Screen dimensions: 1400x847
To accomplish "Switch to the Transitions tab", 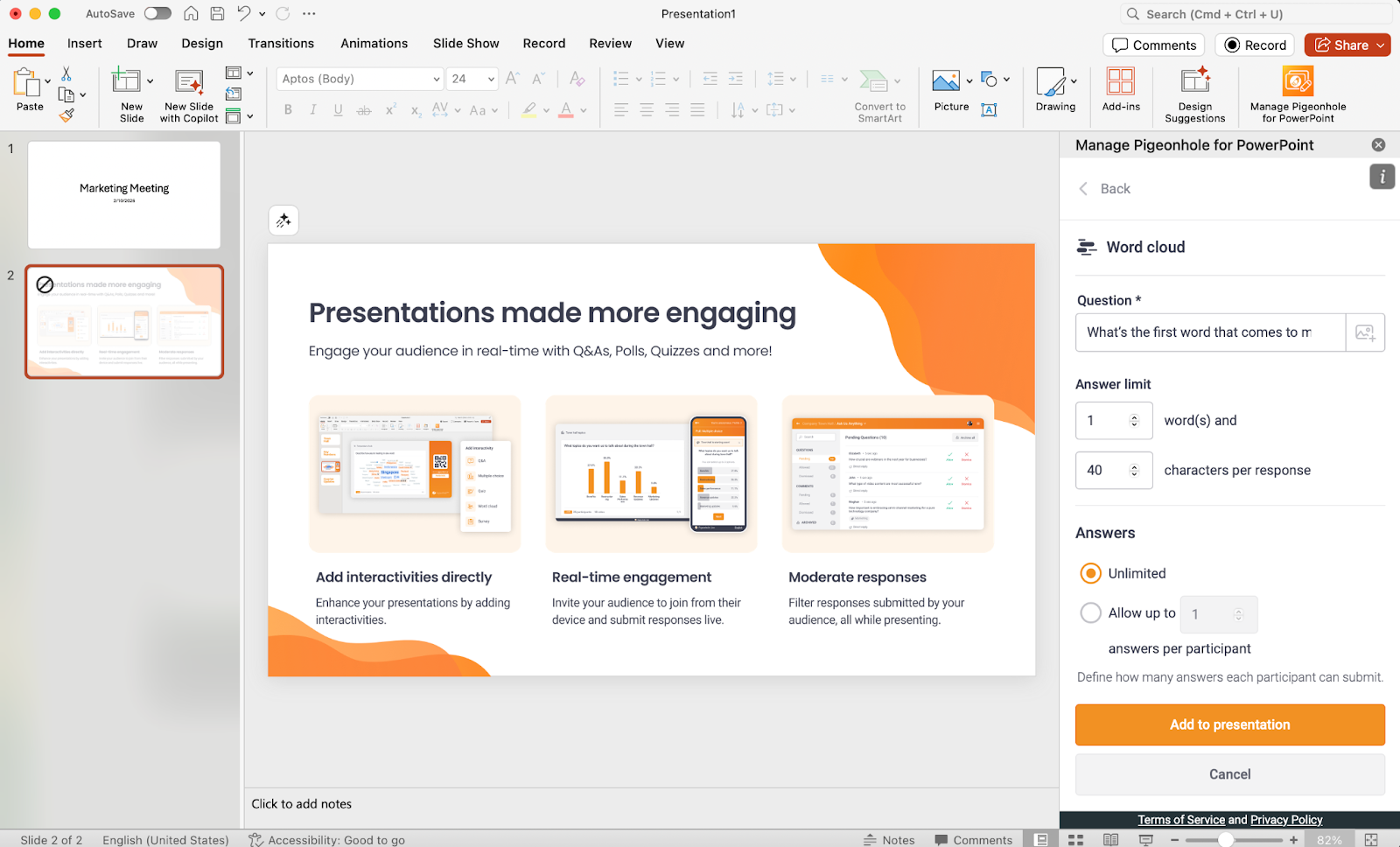I will coord(281,43).
